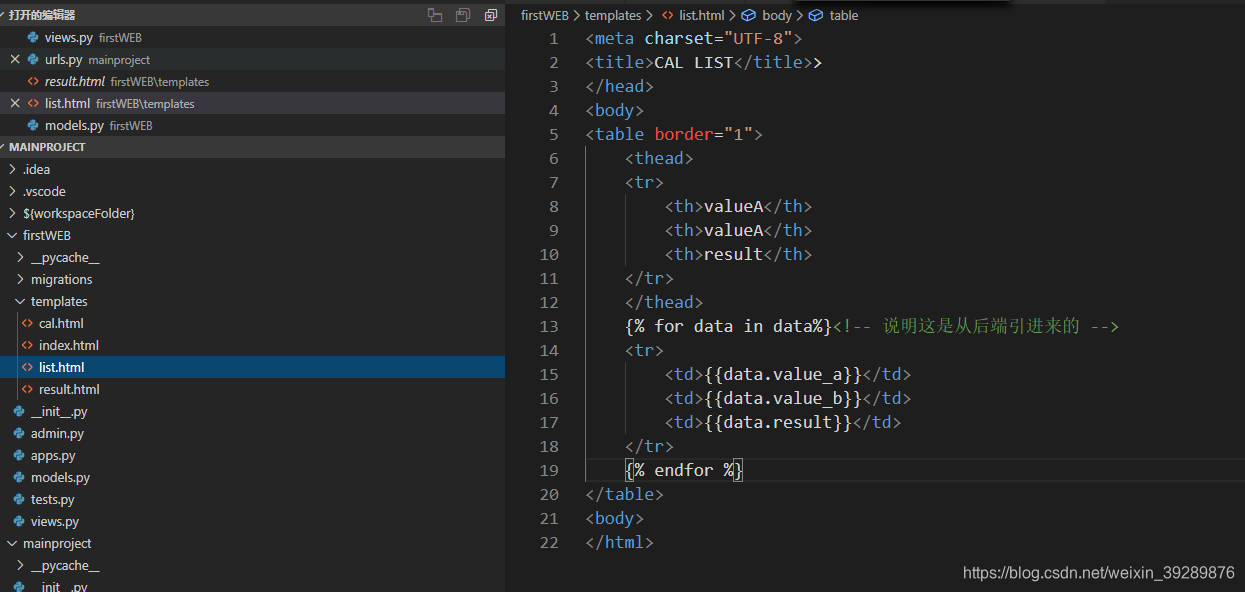Click the Python icon beside views.py in open editors
Viewport: 1245px width, 592px height.
[33, 37]
